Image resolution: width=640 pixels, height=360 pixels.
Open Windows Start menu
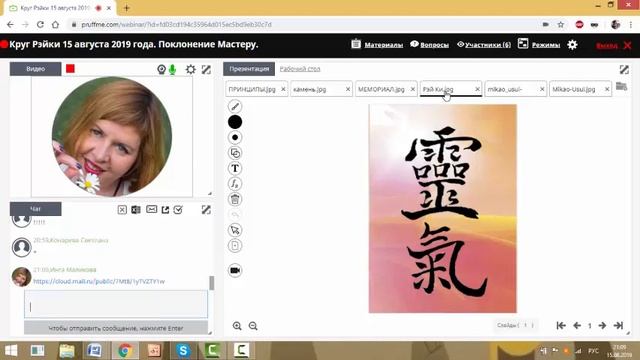click(x=11, y=351)
